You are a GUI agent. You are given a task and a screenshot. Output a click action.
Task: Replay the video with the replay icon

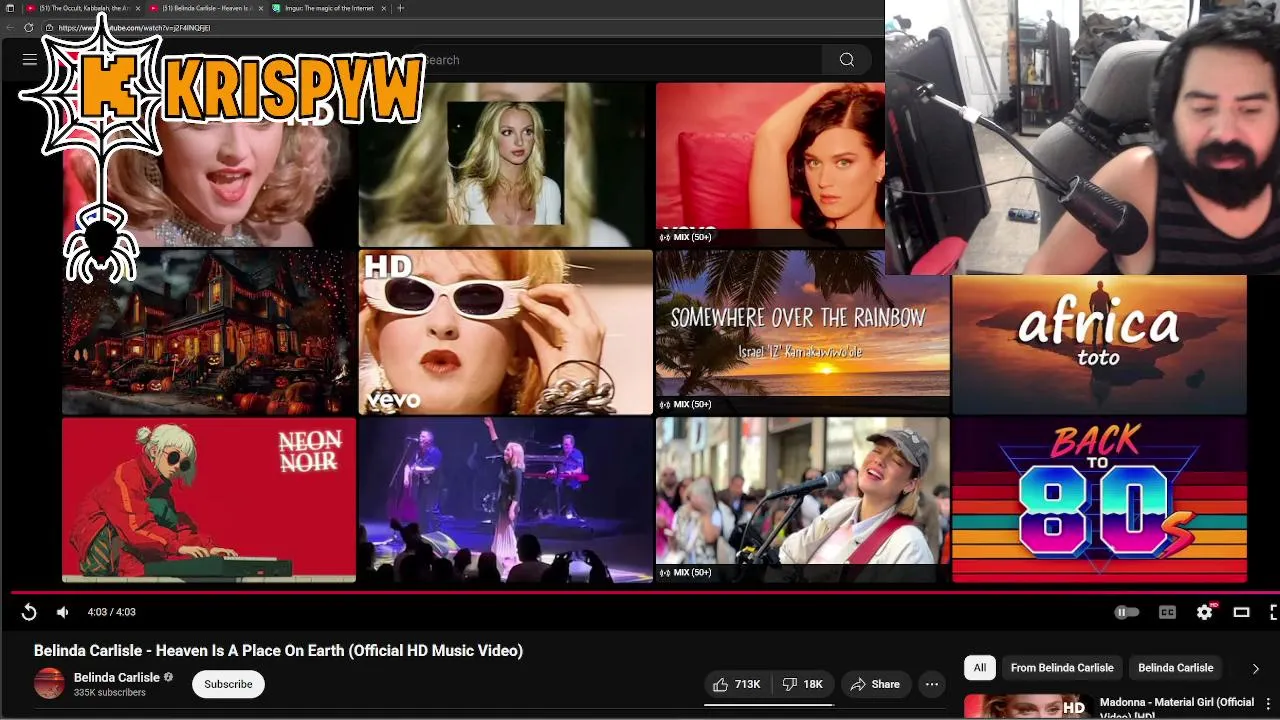click(29, 612)
